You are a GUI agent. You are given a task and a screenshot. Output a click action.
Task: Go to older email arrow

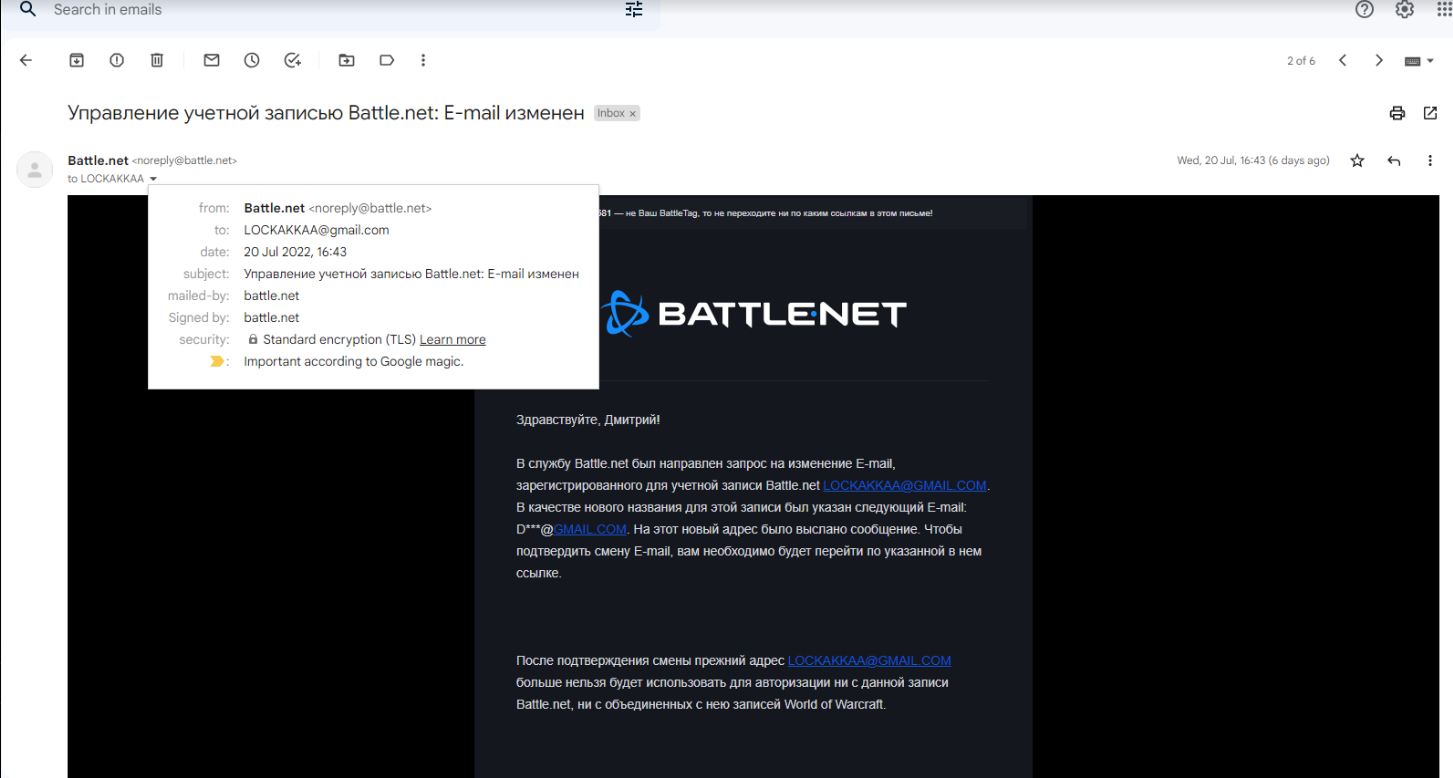coord(1379,60)
